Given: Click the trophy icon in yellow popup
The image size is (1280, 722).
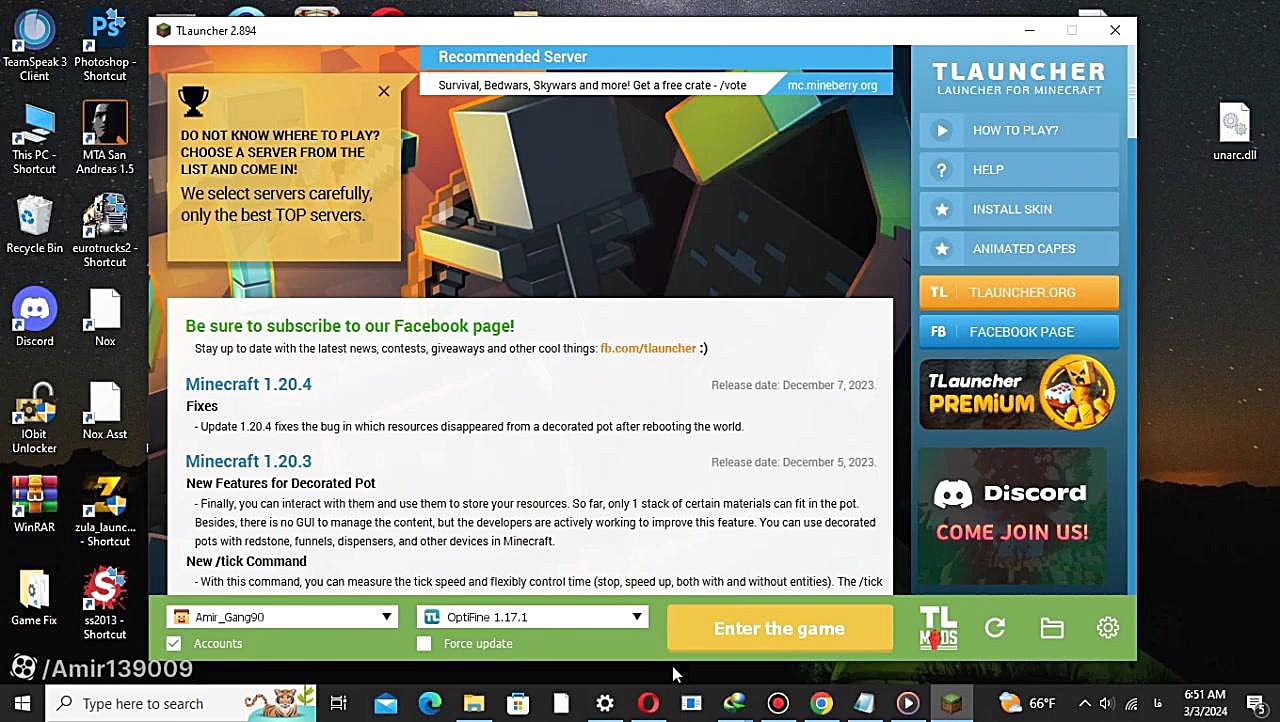Looking at the screenshot, I should (193, 100).
